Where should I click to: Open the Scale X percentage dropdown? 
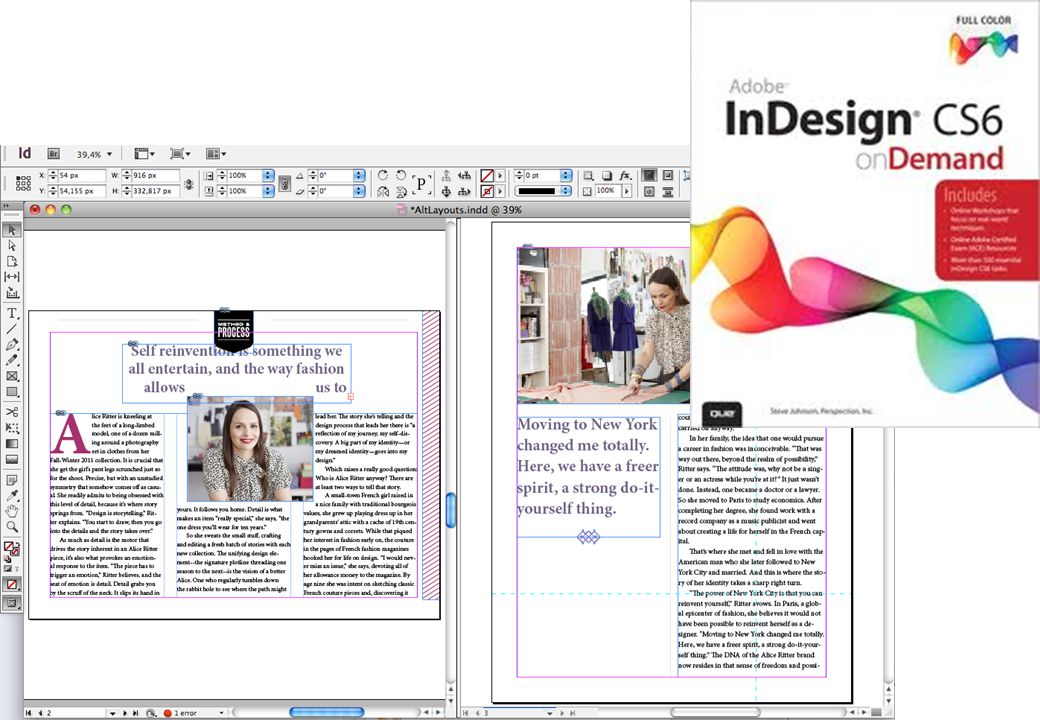(268, 176)
